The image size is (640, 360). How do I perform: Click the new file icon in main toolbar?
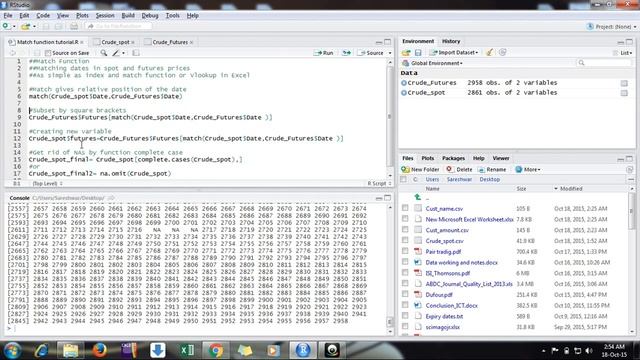[x=6, y=26]
